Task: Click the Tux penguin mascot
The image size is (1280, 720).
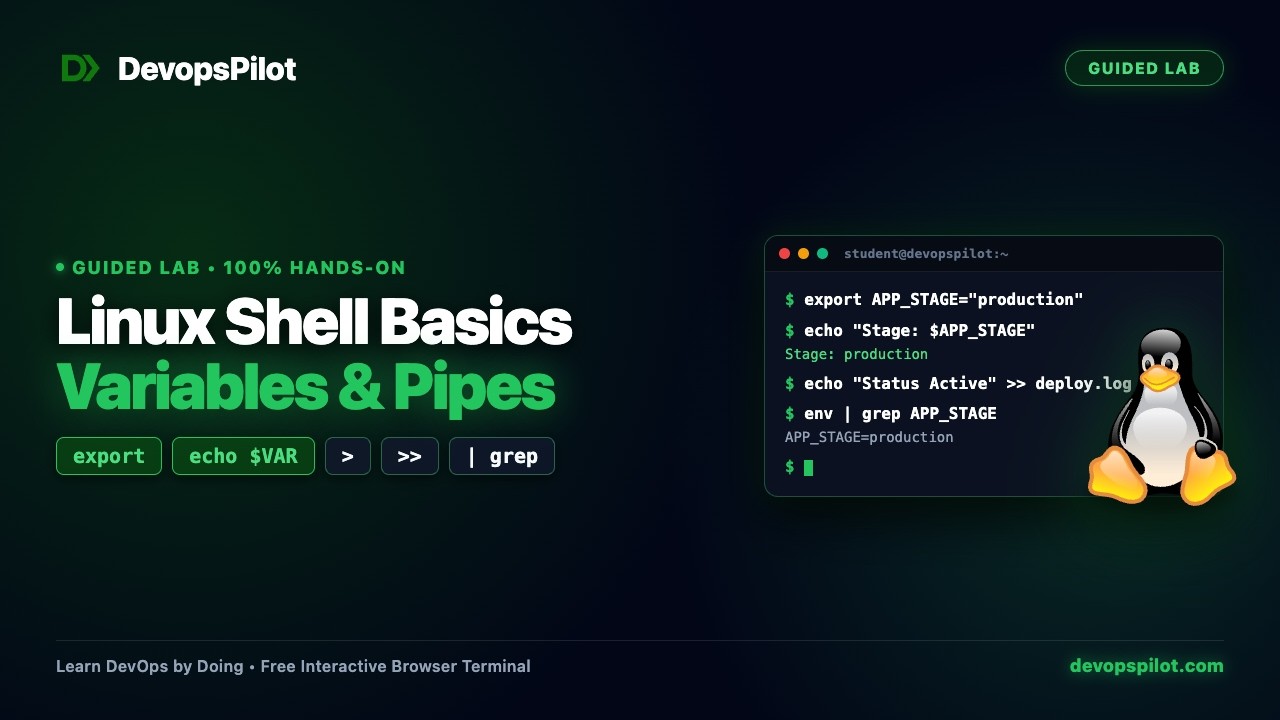Action: pyautogui.click(x=1162, y=416)
